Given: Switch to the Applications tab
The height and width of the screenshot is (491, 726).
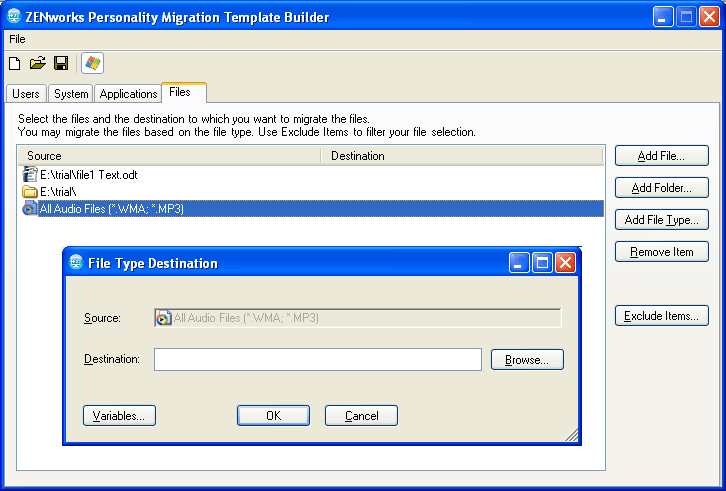Looking at the screenshot, I should point(128,94).
